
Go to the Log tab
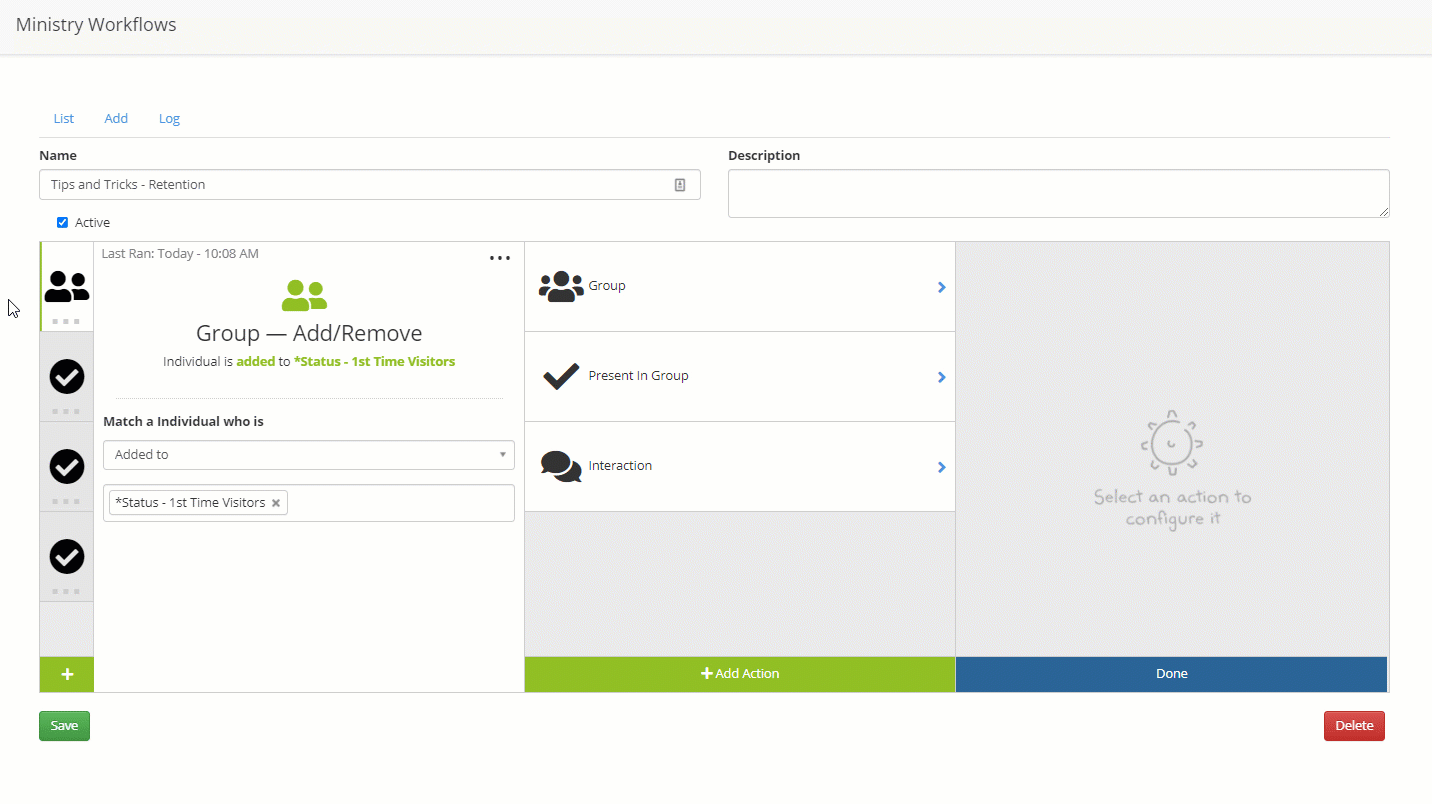click(169, 118)
